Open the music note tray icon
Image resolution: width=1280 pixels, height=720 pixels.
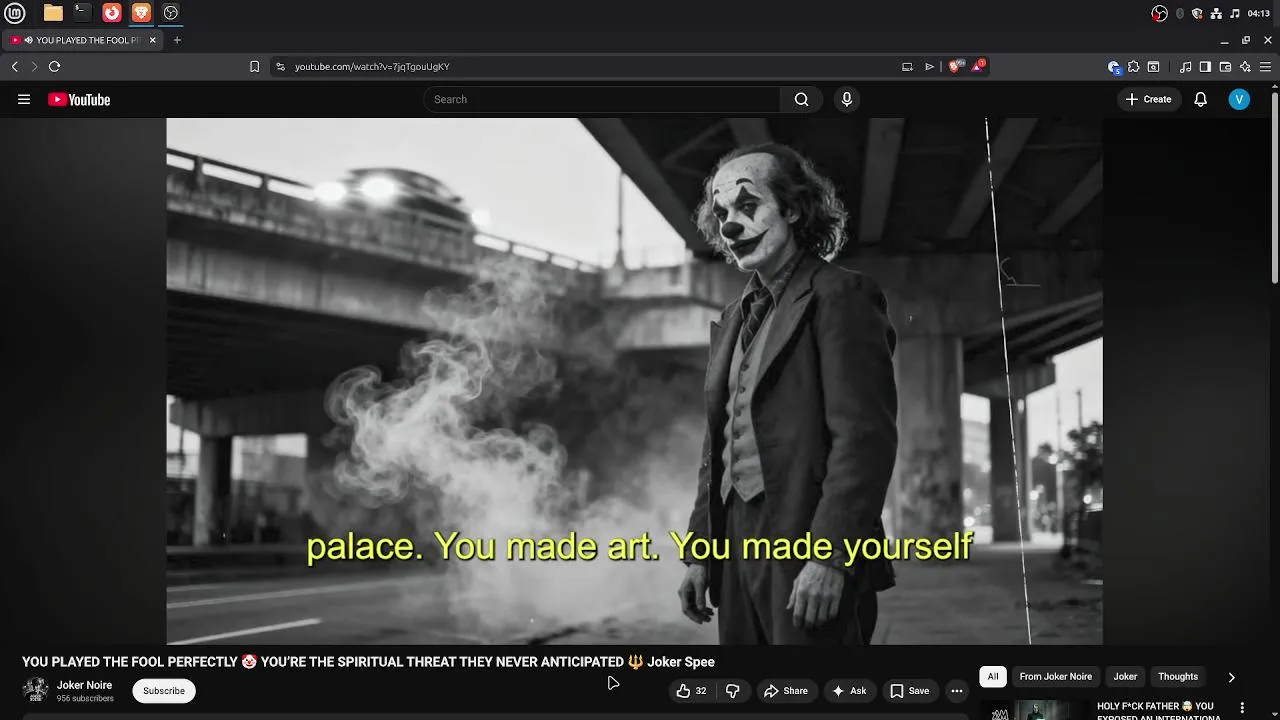tap(1235, 13)
